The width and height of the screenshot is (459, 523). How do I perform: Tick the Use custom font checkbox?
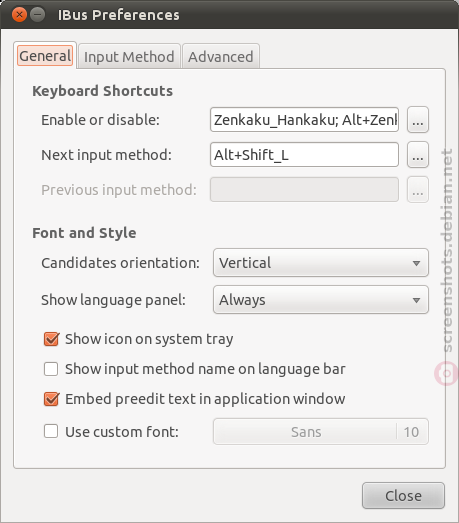click(51, 431)
